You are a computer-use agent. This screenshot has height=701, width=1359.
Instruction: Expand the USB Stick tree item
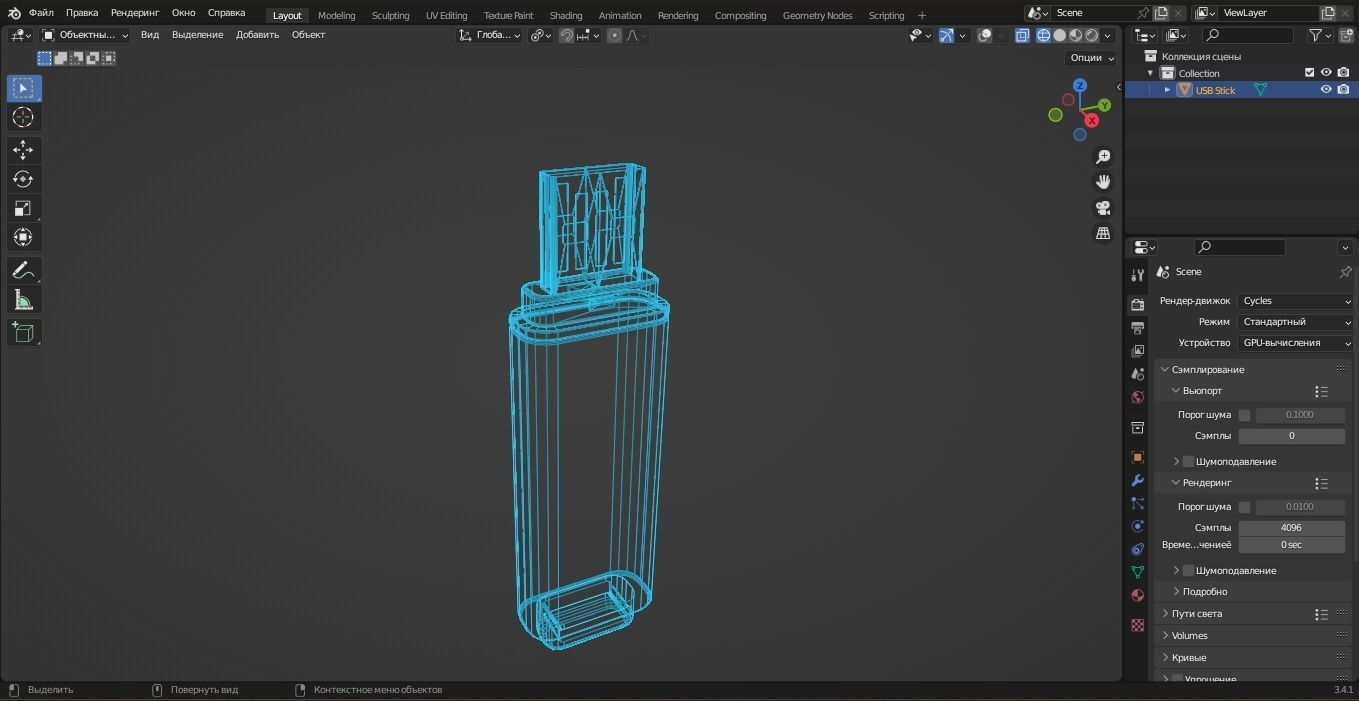(1167, 90)
